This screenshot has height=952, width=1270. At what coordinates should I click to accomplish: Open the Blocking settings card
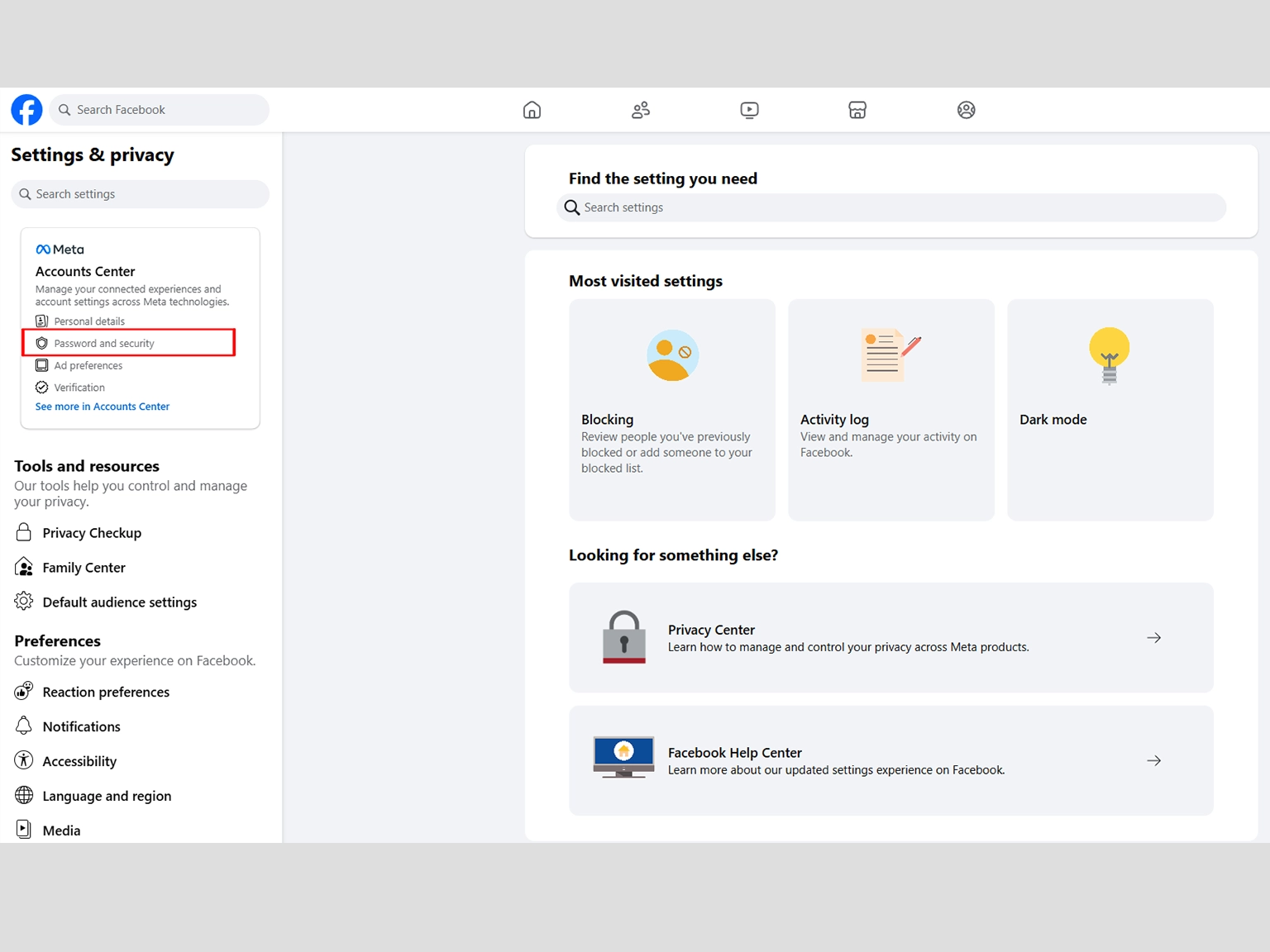click(x=671, y=410)
